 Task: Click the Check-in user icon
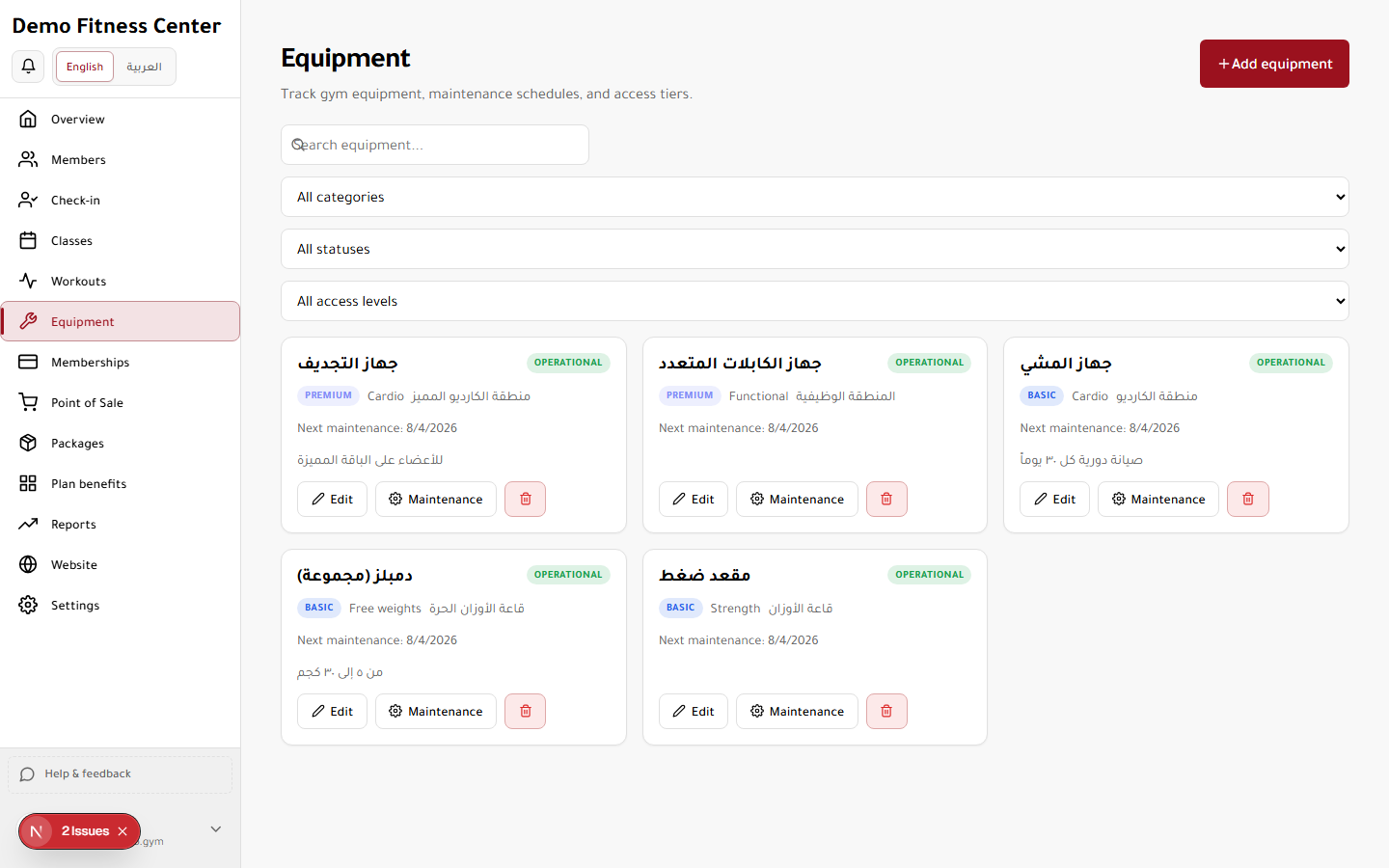28,201
